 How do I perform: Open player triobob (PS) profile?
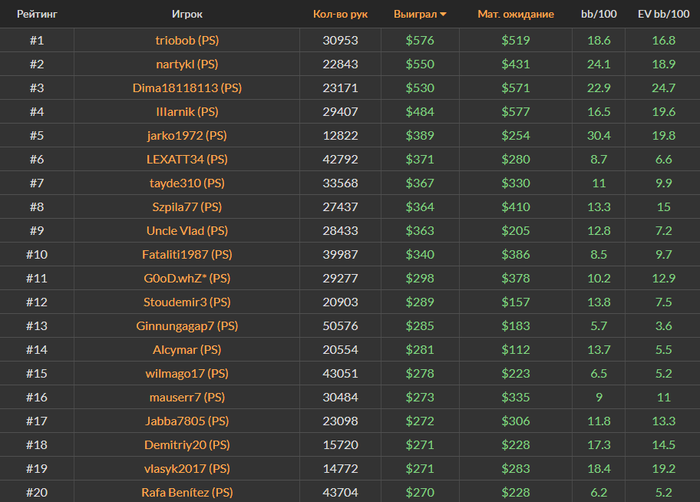[187, 40]
